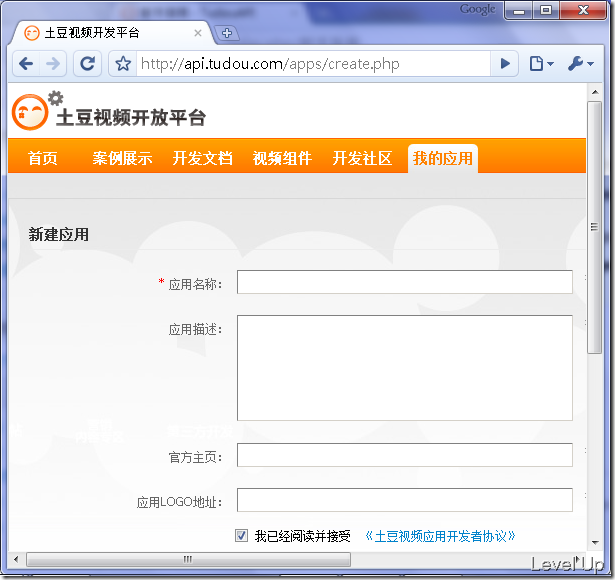Go to the 首页 navigation item
Viewport: 615px width, 580px height.
pos(43,158)
